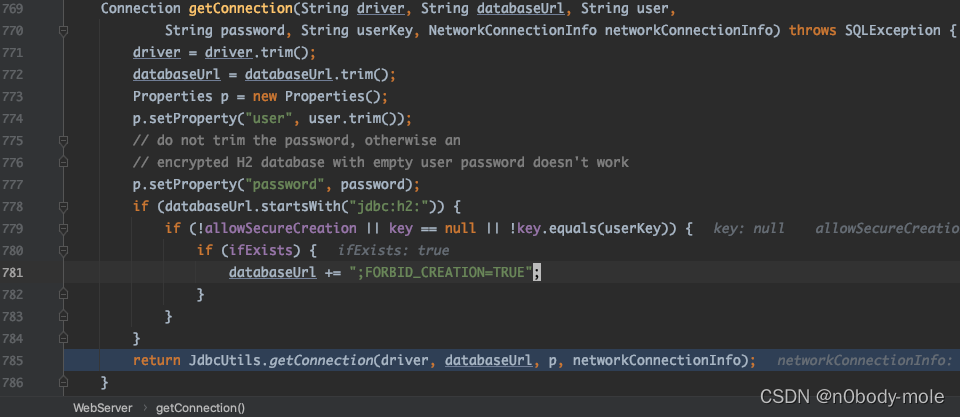
Task: Click the null keyword on line 779
Action: click(460, 229)
